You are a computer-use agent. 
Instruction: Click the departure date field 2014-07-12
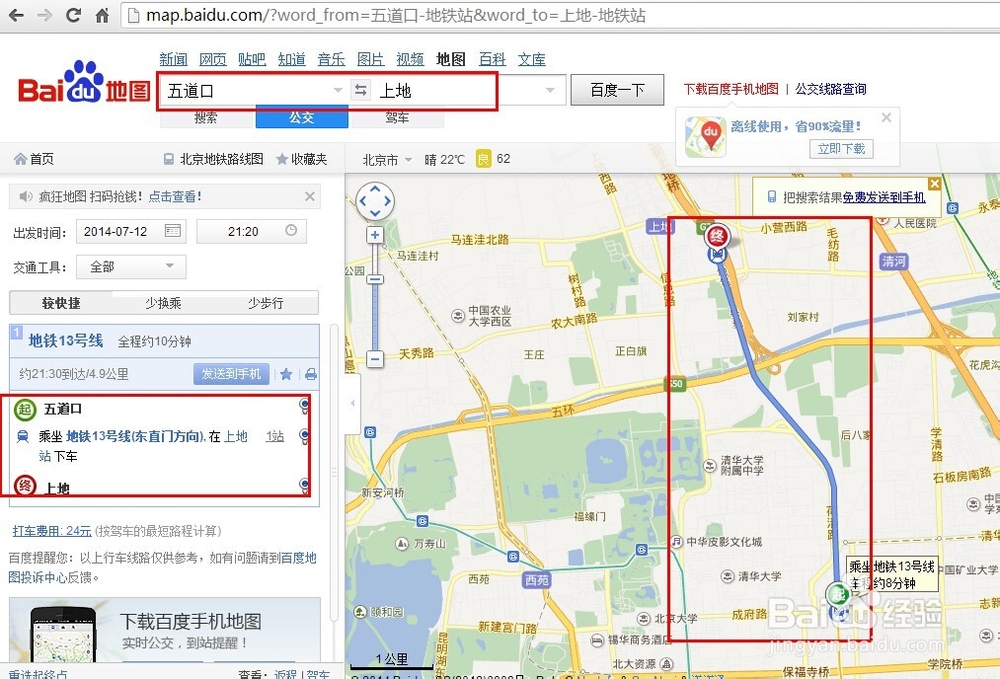click(131, 231)
